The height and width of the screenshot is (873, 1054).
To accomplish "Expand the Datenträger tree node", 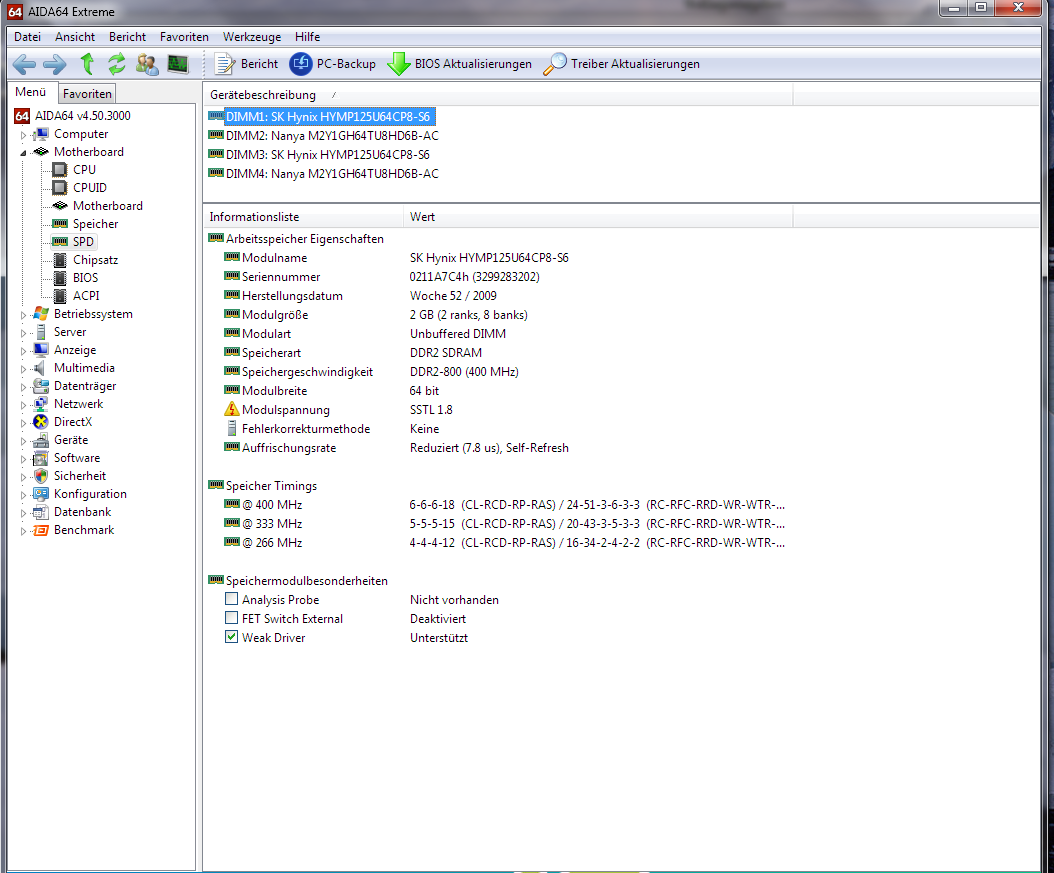I will coord(23,387).
